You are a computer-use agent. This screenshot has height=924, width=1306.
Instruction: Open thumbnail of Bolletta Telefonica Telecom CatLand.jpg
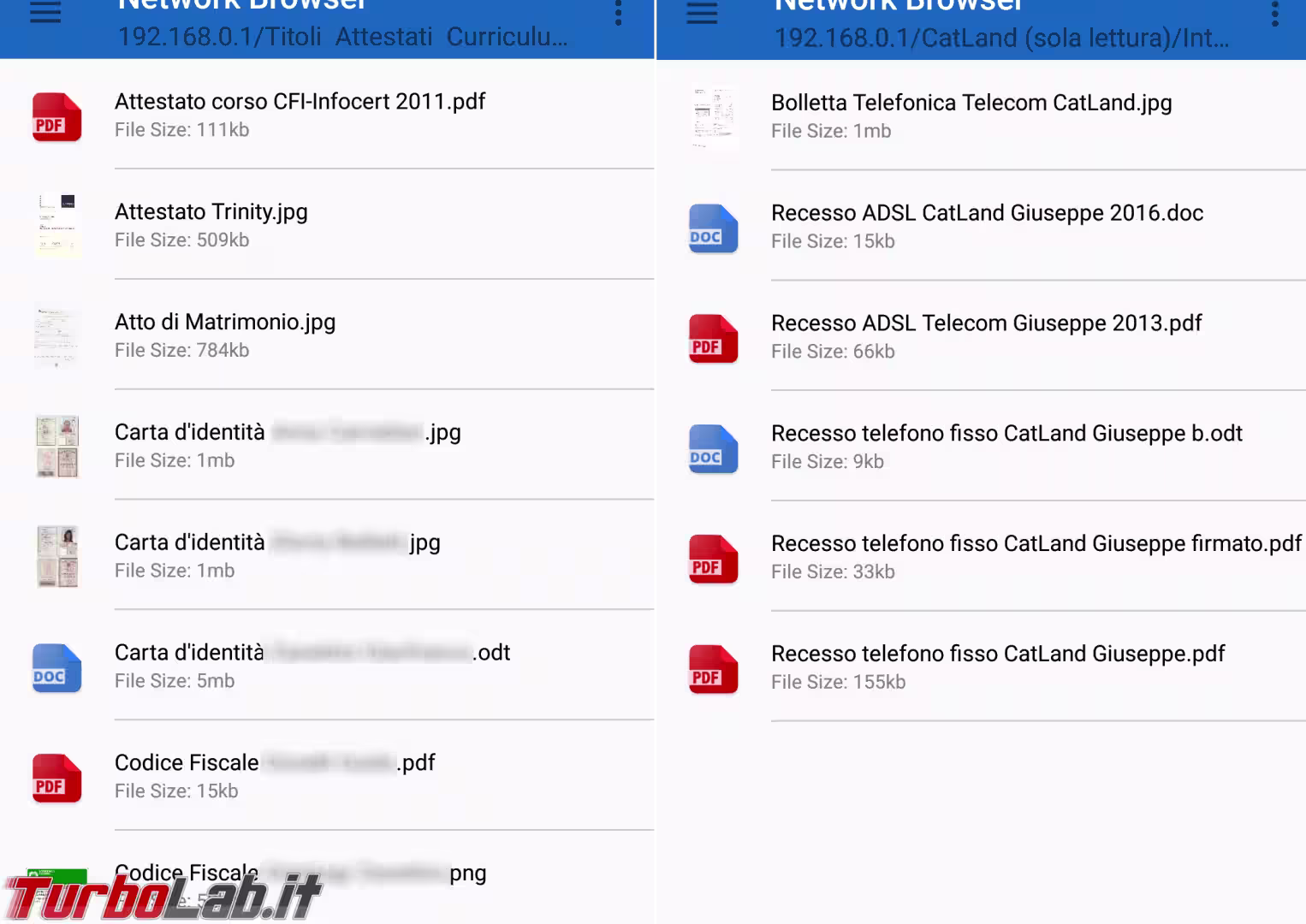pos(714,117)
